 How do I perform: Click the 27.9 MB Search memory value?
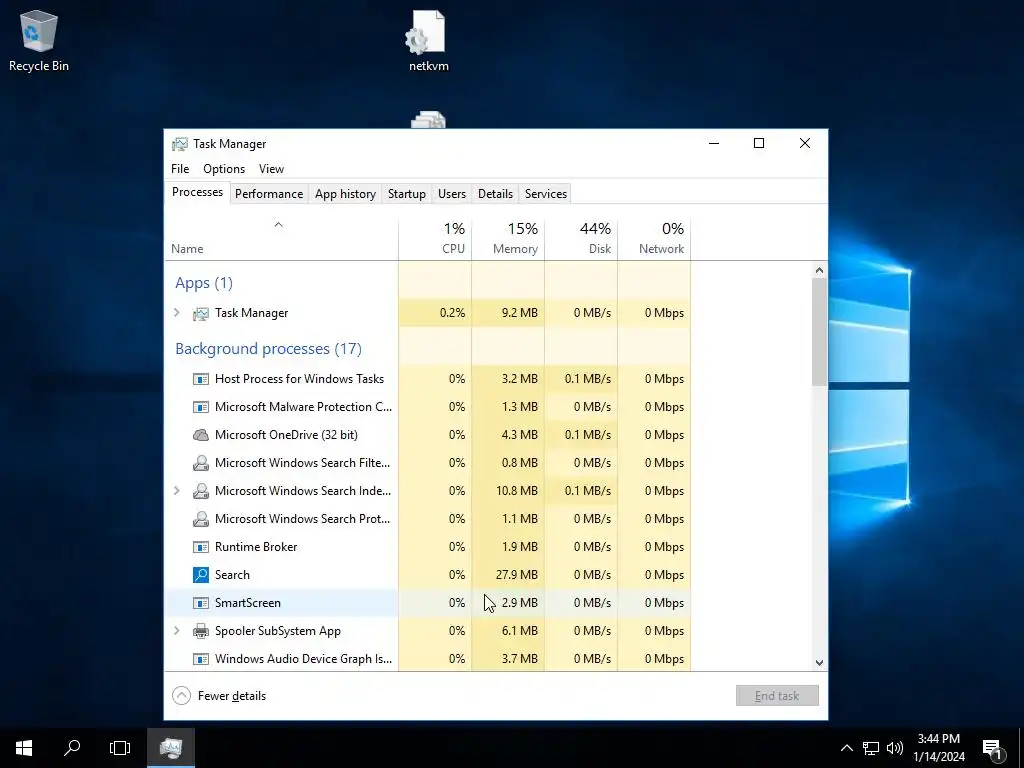pos(517,575)
